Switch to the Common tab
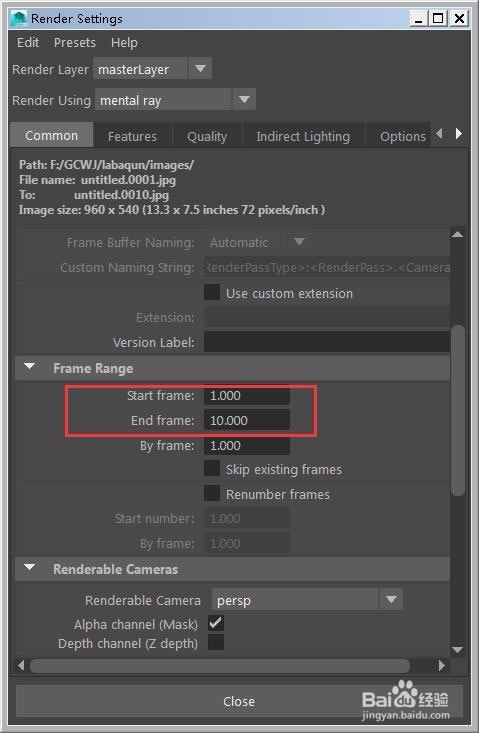479x733 pixels. (51, 136)
